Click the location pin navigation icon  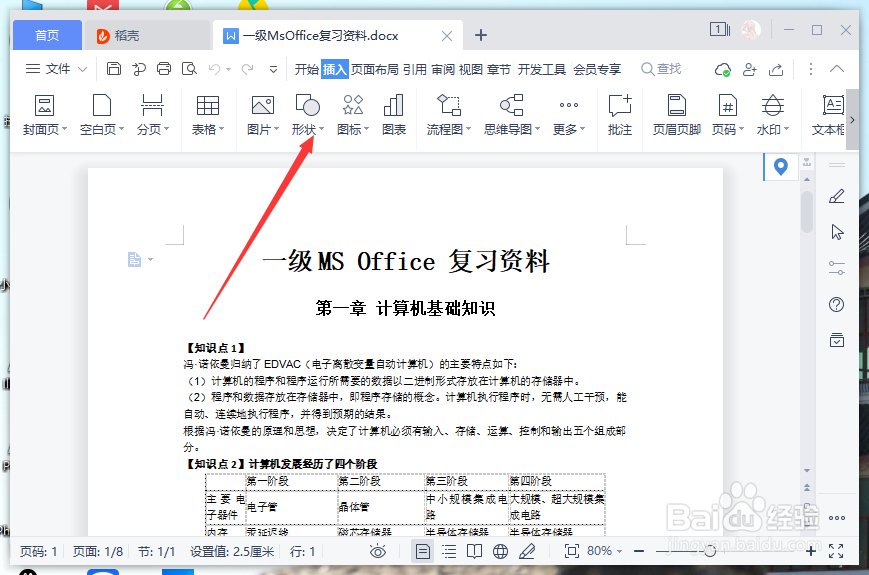point(780,166)
